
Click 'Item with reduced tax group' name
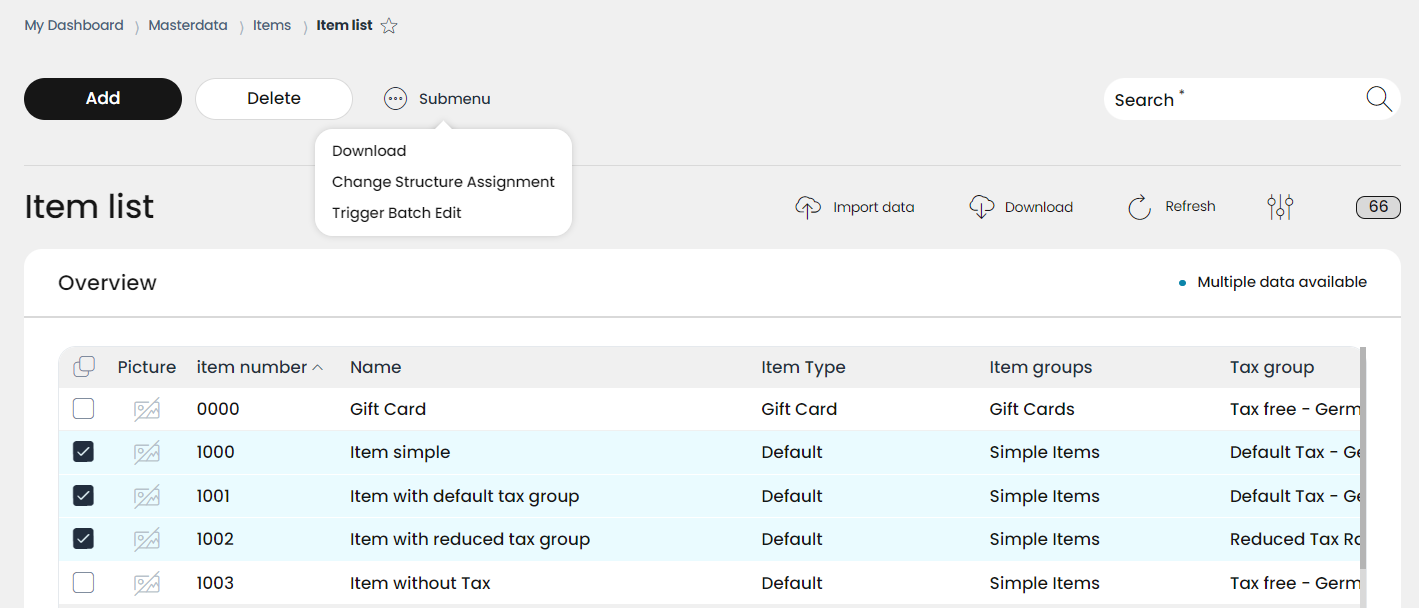[470, 539]
